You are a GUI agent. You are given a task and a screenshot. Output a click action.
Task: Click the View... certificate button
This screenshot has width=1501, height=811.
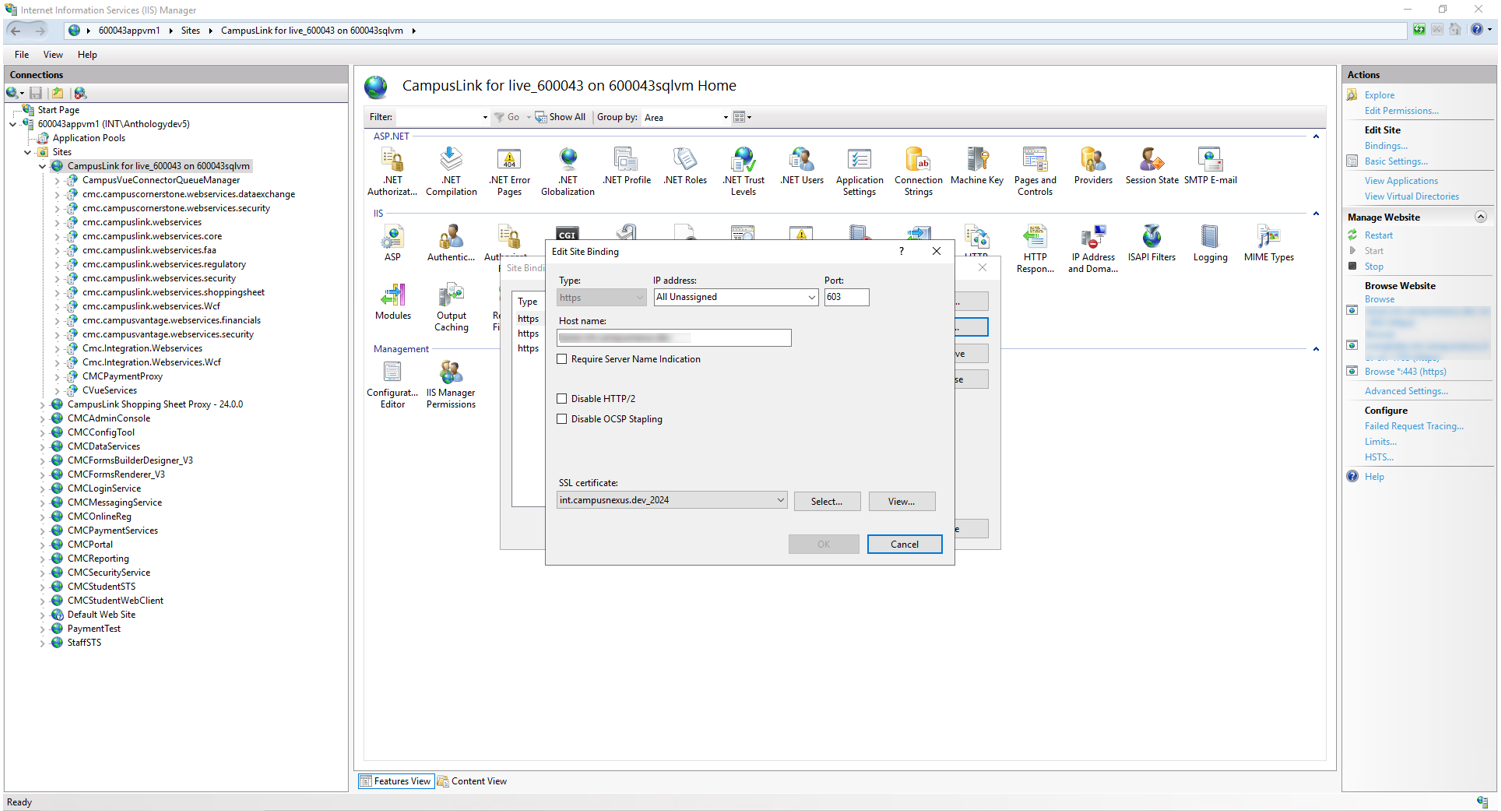[902, 501]
